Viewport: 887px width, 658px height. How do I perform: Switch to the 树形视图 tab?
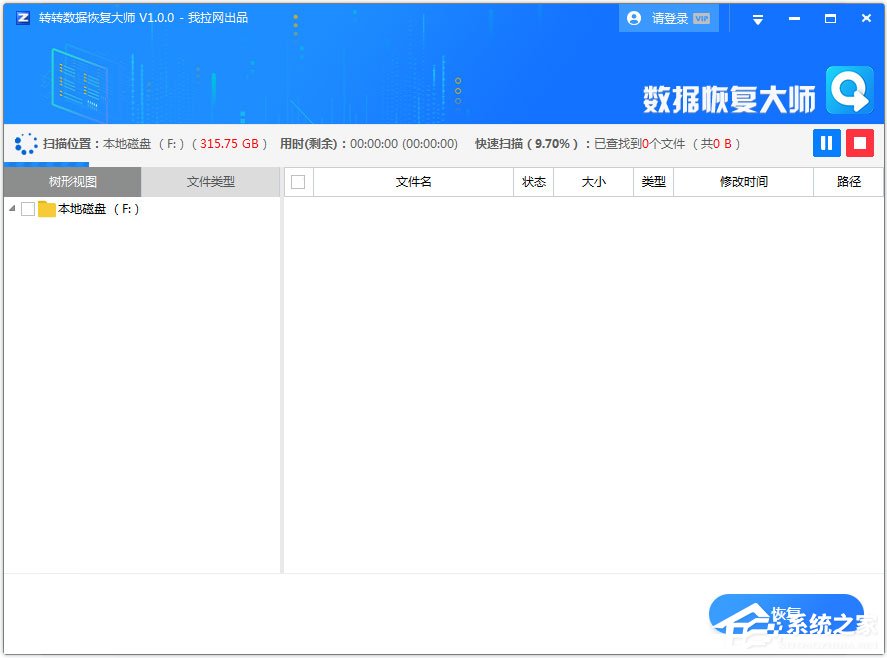tap(72, 182)
